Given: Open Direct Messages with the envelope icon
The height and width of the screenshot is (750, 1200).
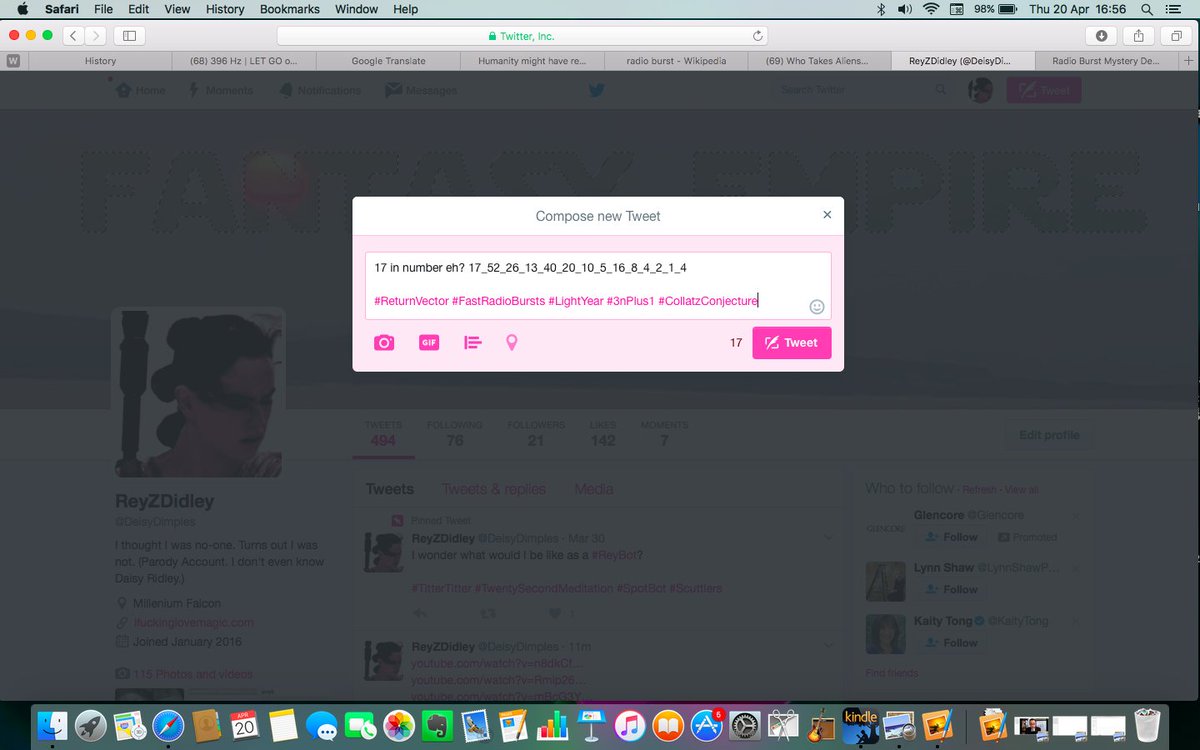Looking at the screenshot, I should pos(421,90).
